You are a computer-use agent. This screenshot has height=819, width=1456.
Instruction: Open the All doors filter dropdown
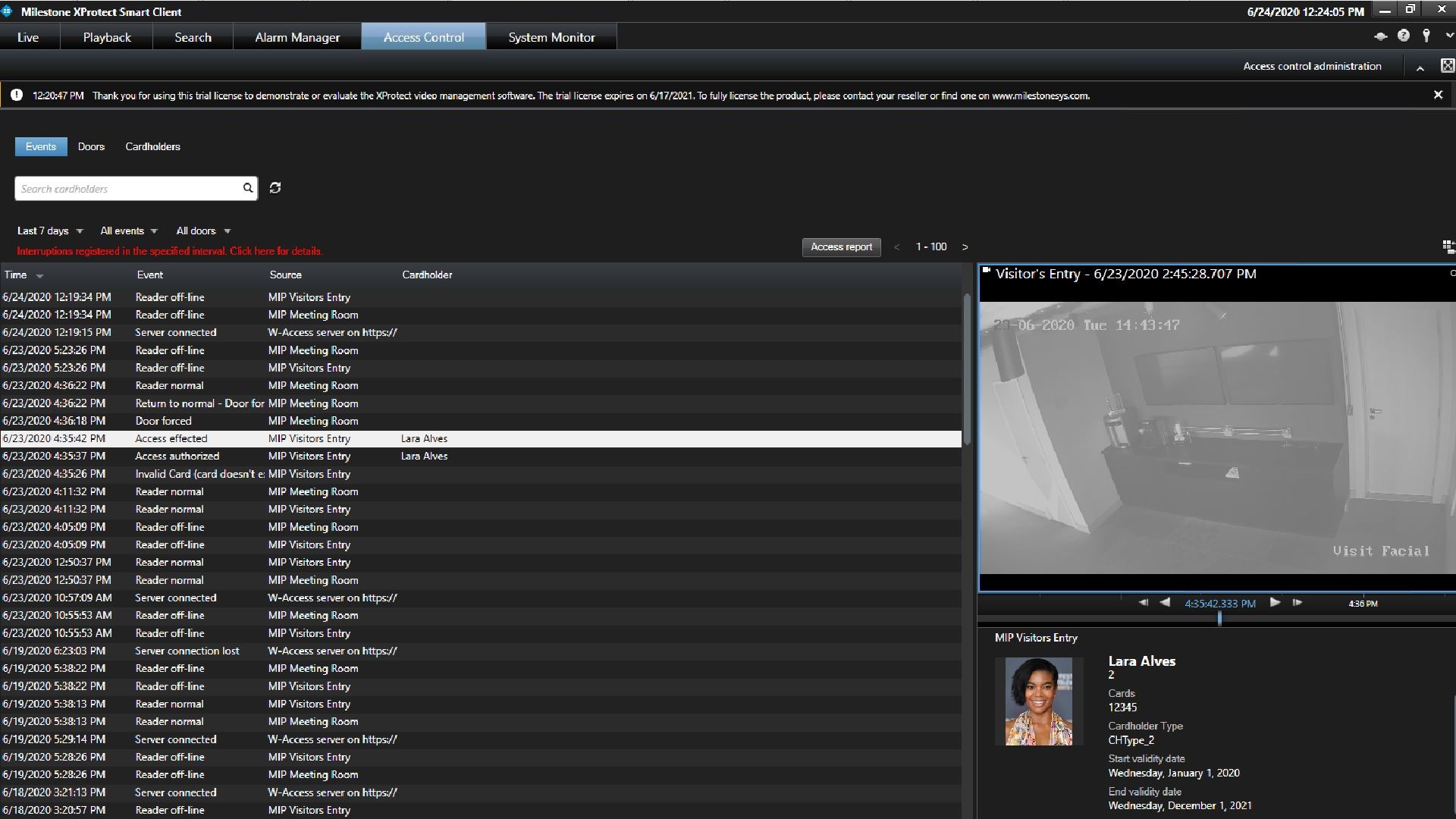tap(203, 231)
